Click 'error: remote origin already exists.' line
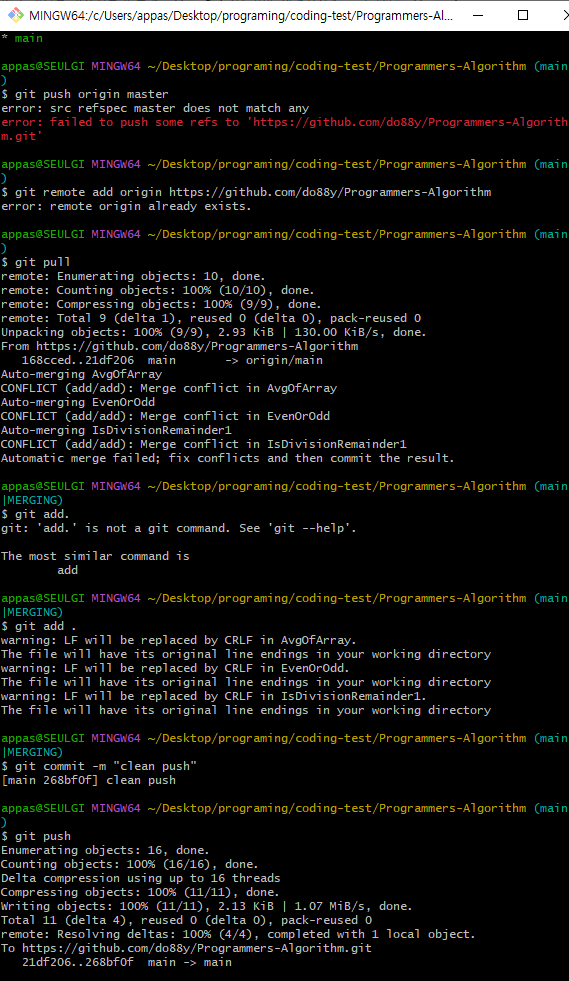The image size is (569, 981). point(126,206)
